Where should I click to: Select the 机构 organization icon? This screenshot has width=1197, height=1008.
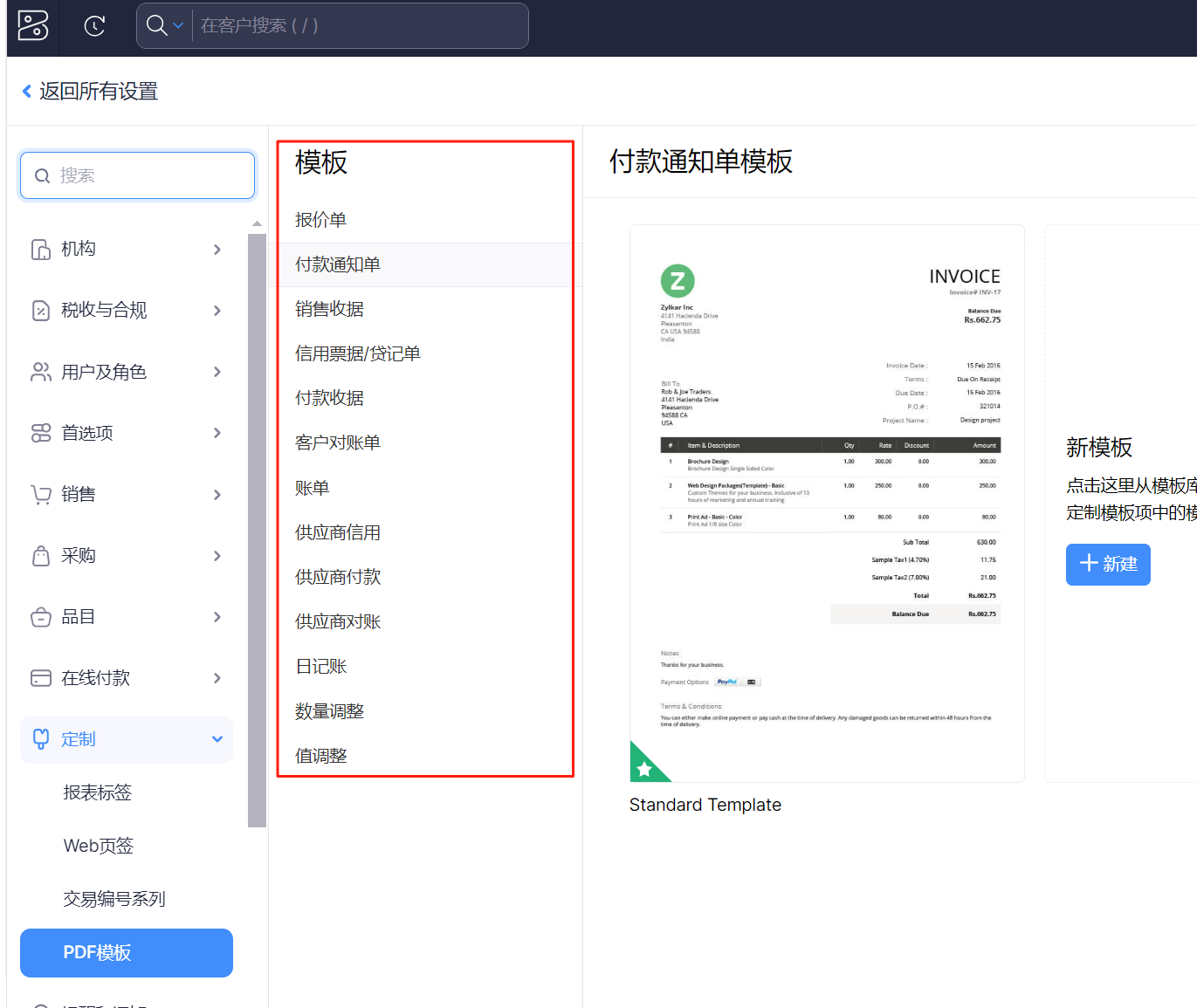41,249
